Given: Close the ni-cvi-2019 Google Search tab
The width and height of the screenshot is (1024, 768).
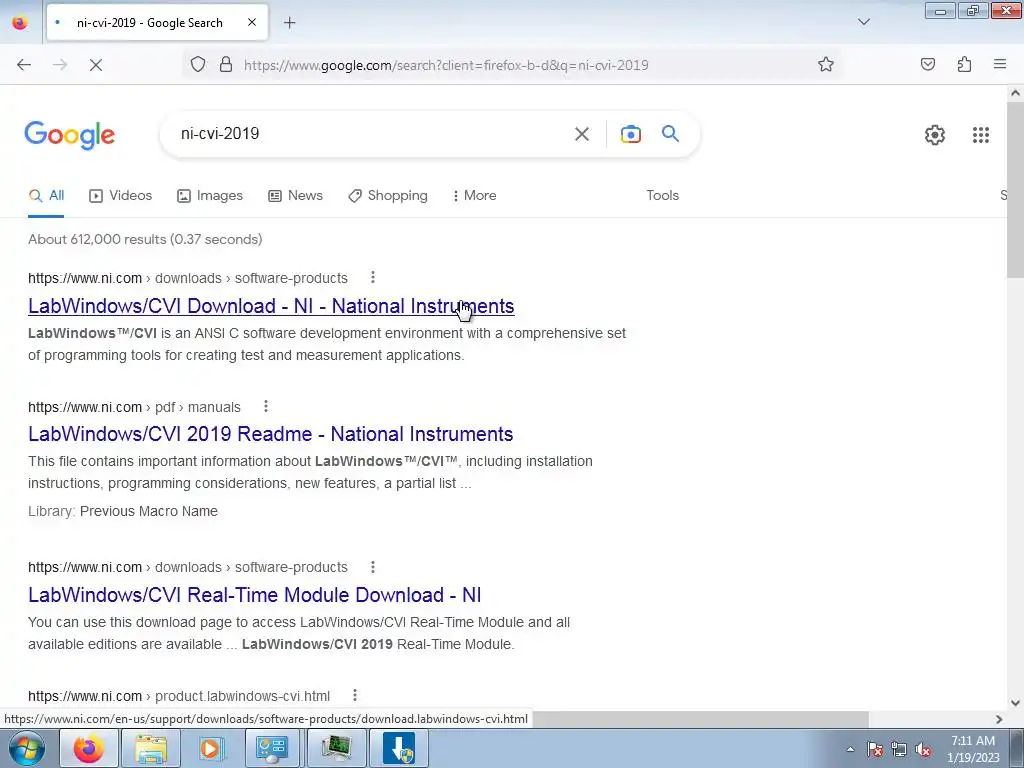Looking at the screenshot, I should [x=252, y=22].
